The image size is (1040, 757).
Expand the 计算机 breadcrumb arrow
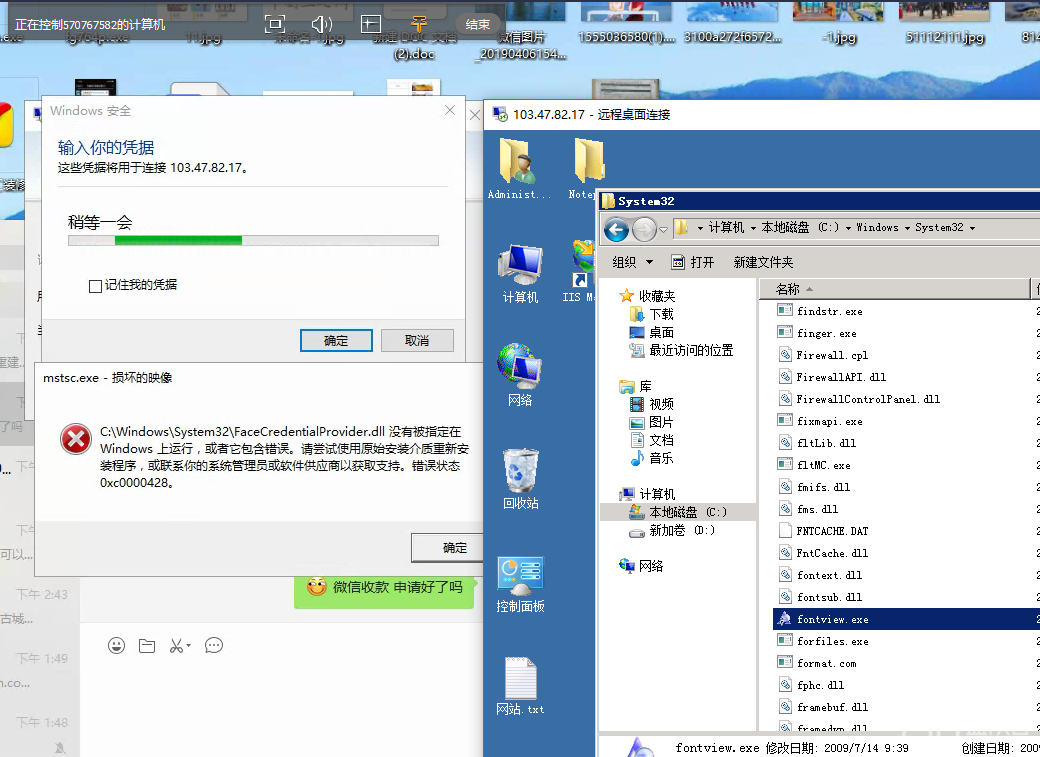click(x=753, y=228)
